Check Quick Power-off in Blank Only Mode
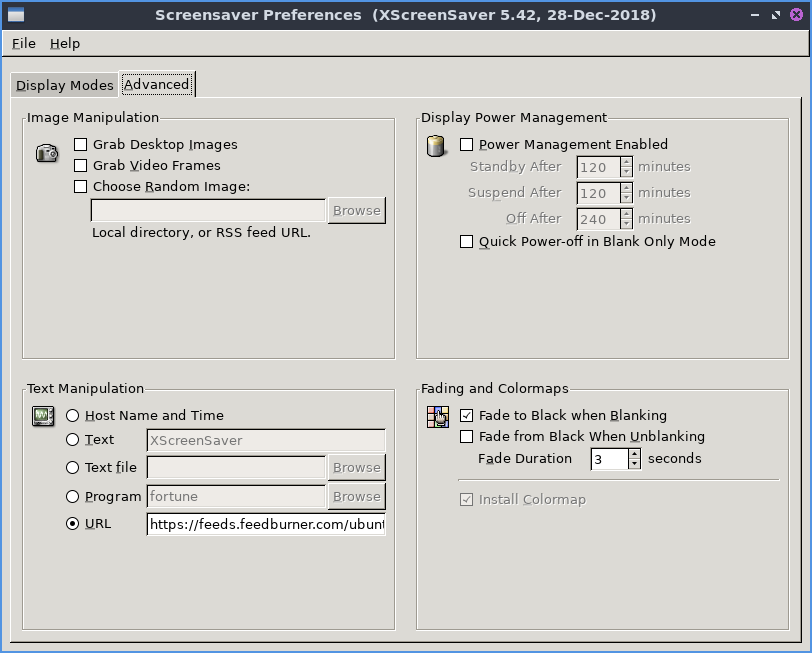The height and width of the screenshot is (653, 812). (x=467, y=242)
